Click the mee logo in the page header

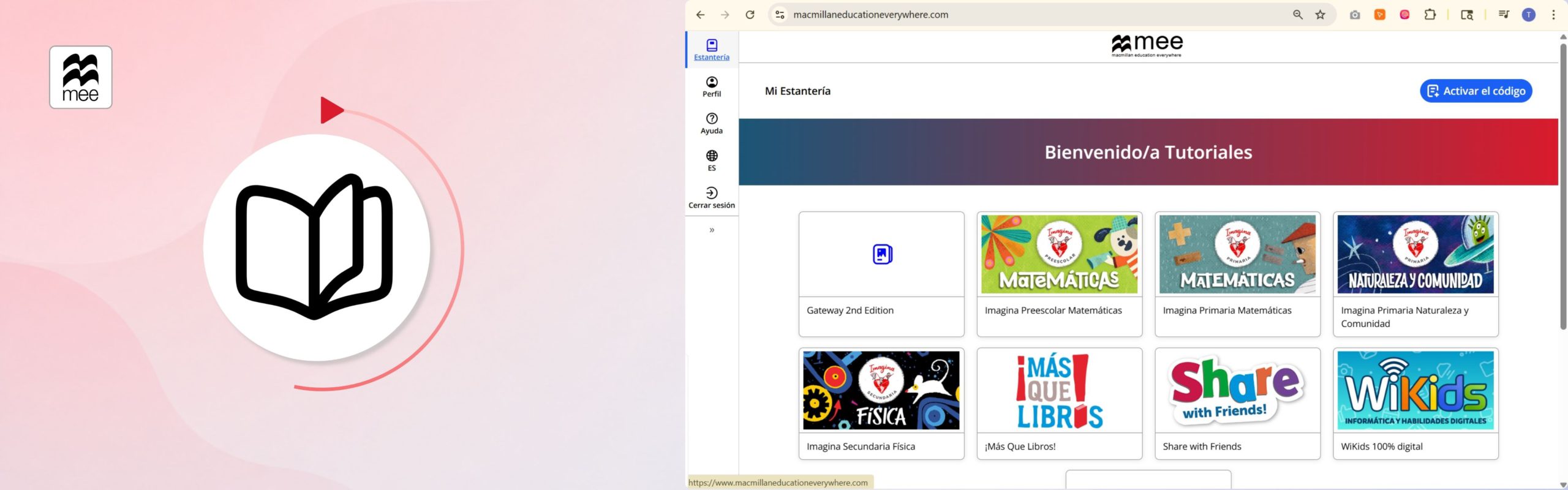pos(1147,45)
